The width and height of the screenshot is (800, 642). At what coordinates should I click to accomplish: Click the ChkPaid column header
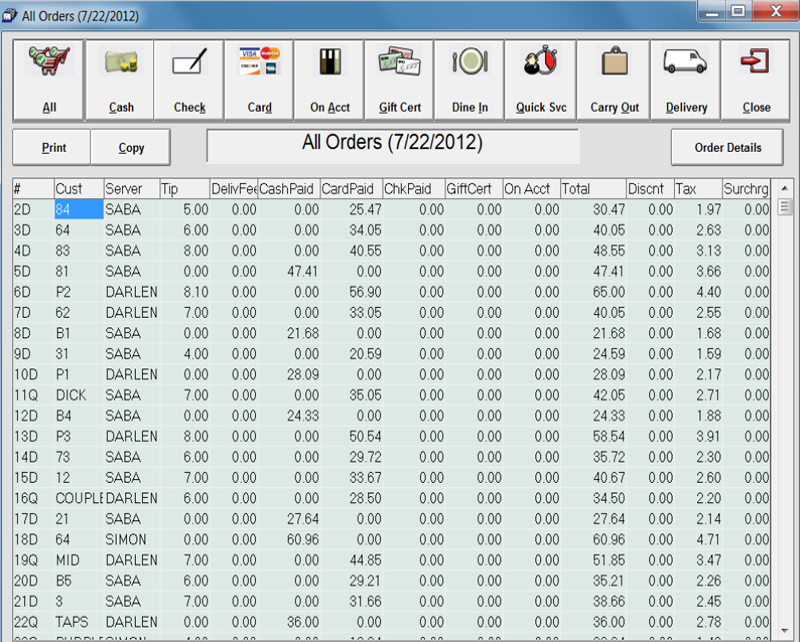pyautogui.click(x=414, y=189)
